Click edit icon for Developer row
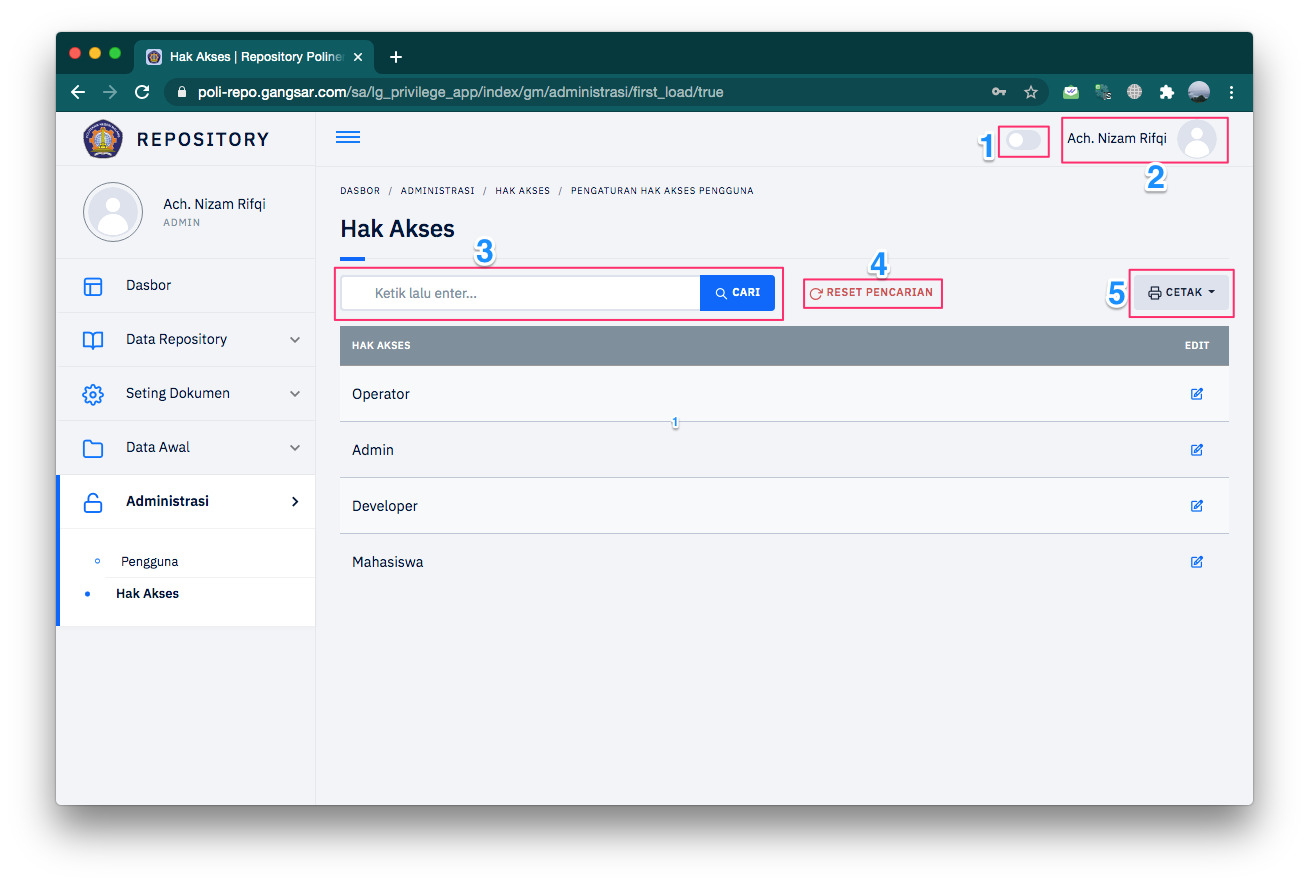The height and width of the screenshot is (885, 1309). click(1196, 506)
